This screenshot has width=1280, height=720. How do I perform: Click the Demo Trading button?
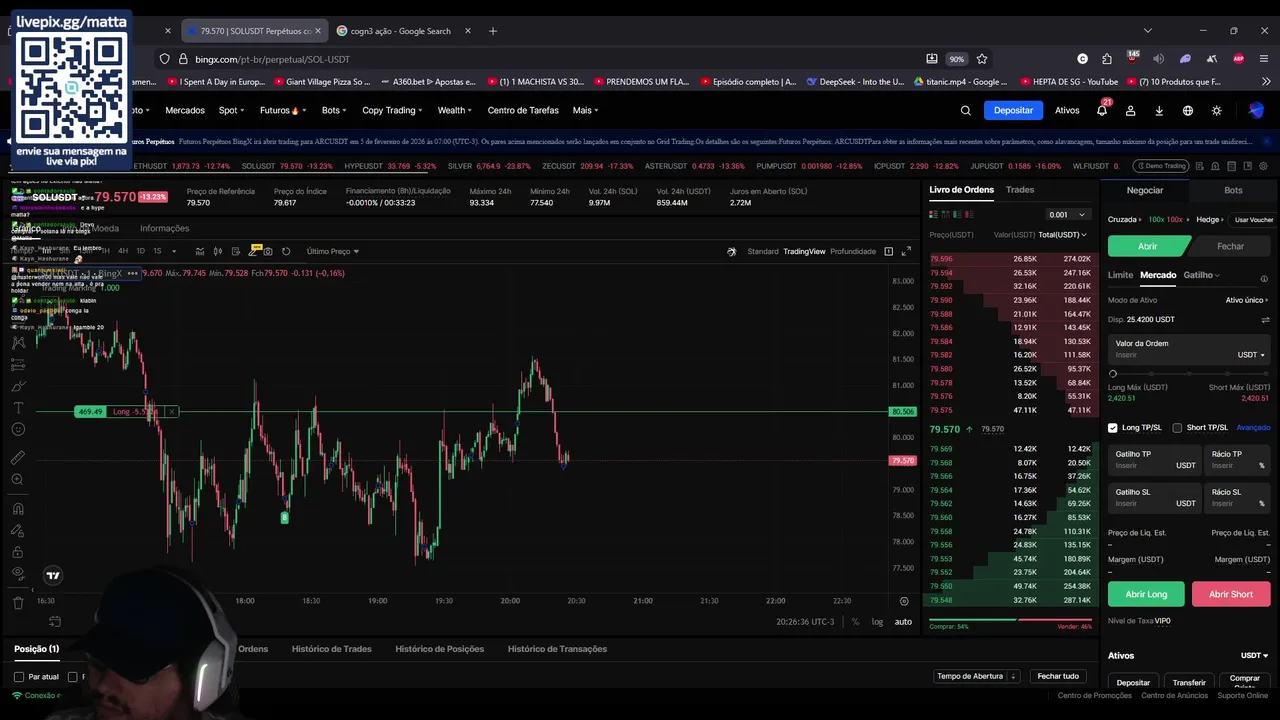[1160, 166]
